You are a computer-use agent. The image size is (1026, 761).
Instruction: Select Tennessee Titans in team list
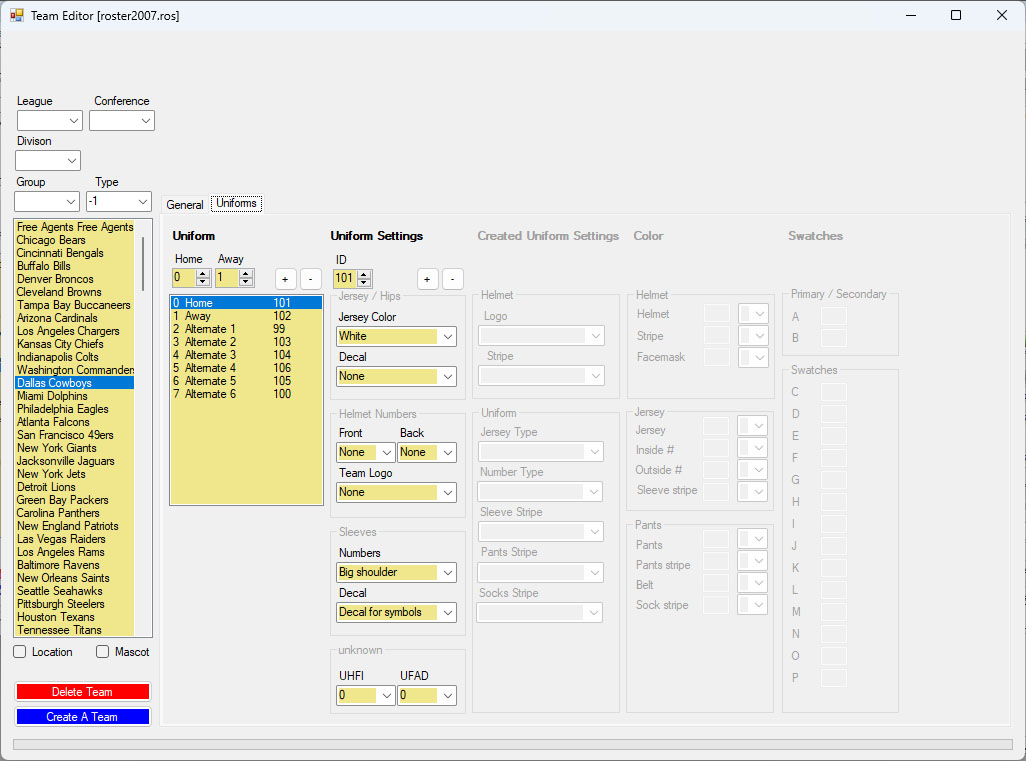(x=75, y=630)
